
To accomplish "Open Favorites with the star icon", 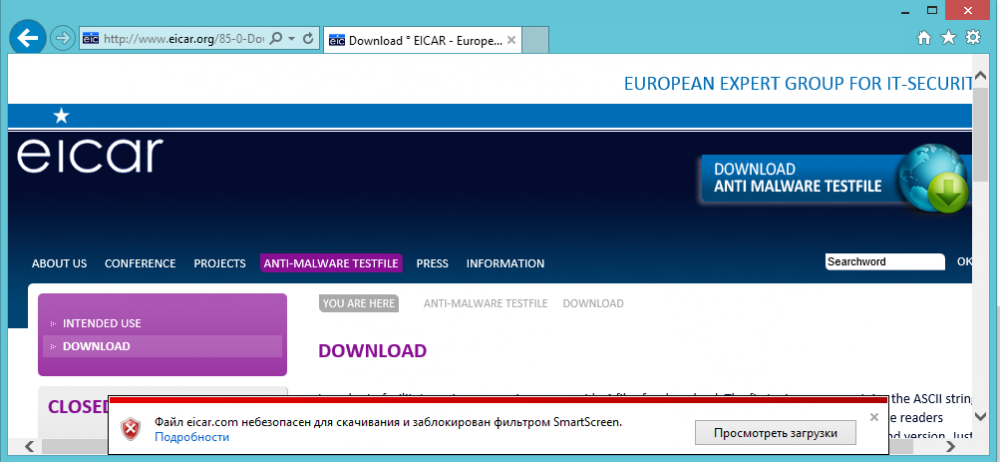I will 949,38.
